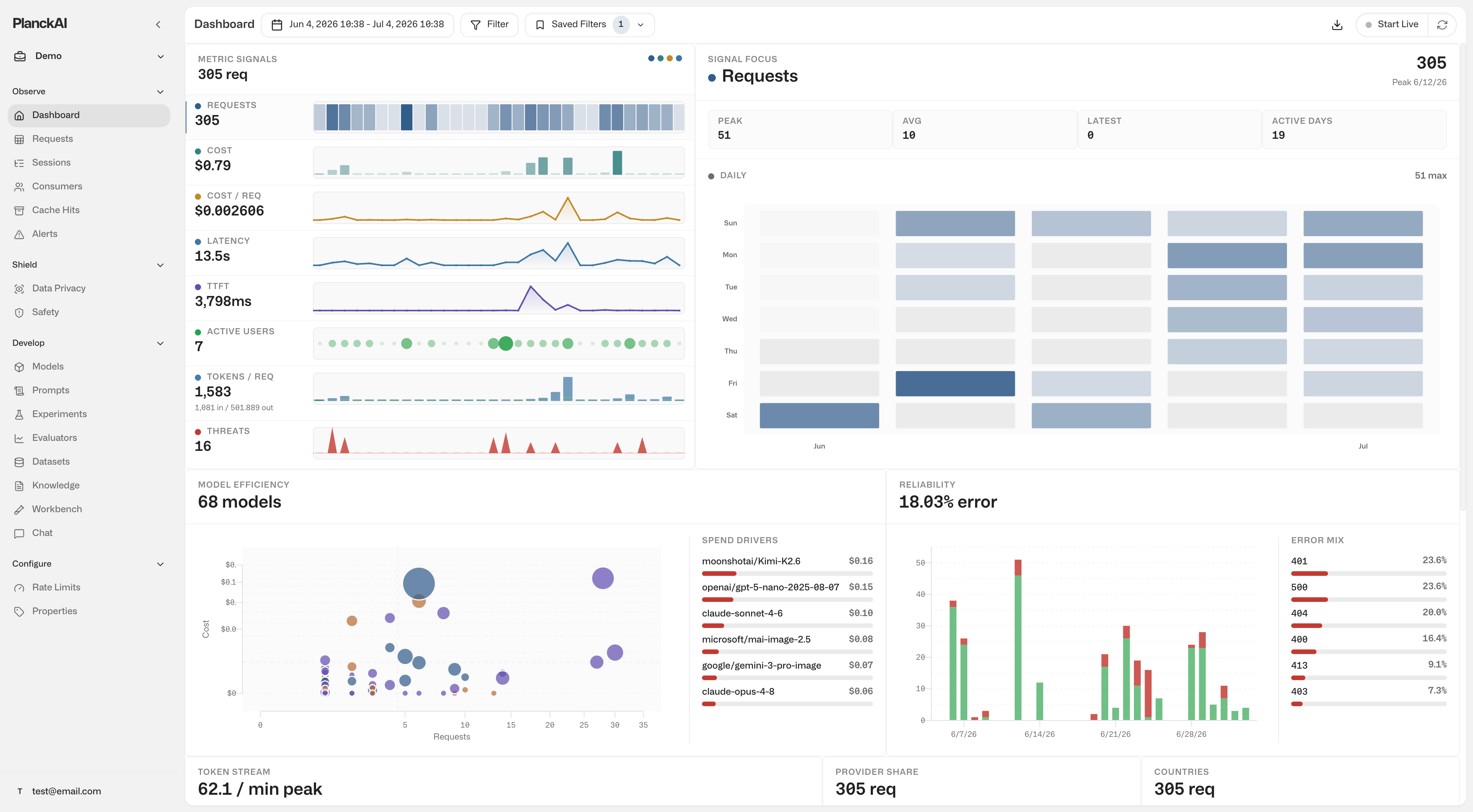Click the Dashboard home icon
This screenshot has height=812, width=1473.
click(20, 115)
